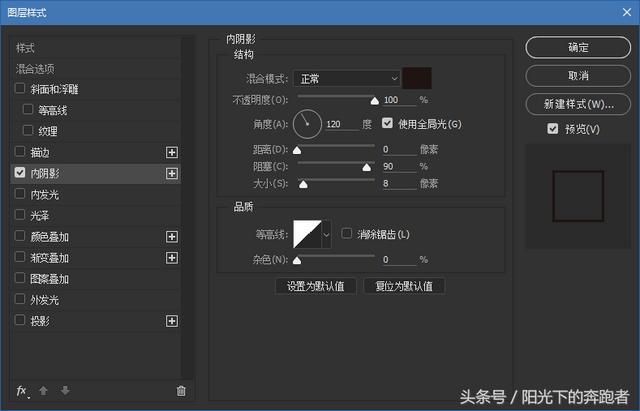
Task: Enable the 等高线 sub-option checkbox
Action: pos(28,109)
